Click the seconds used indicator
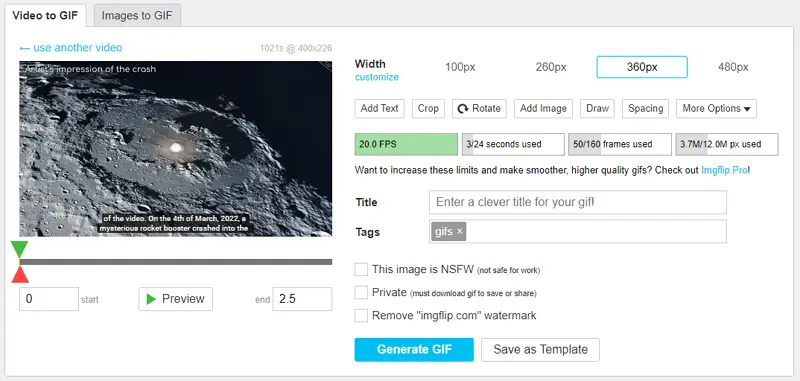The image size is (800, 381). (x=513, y=144)
